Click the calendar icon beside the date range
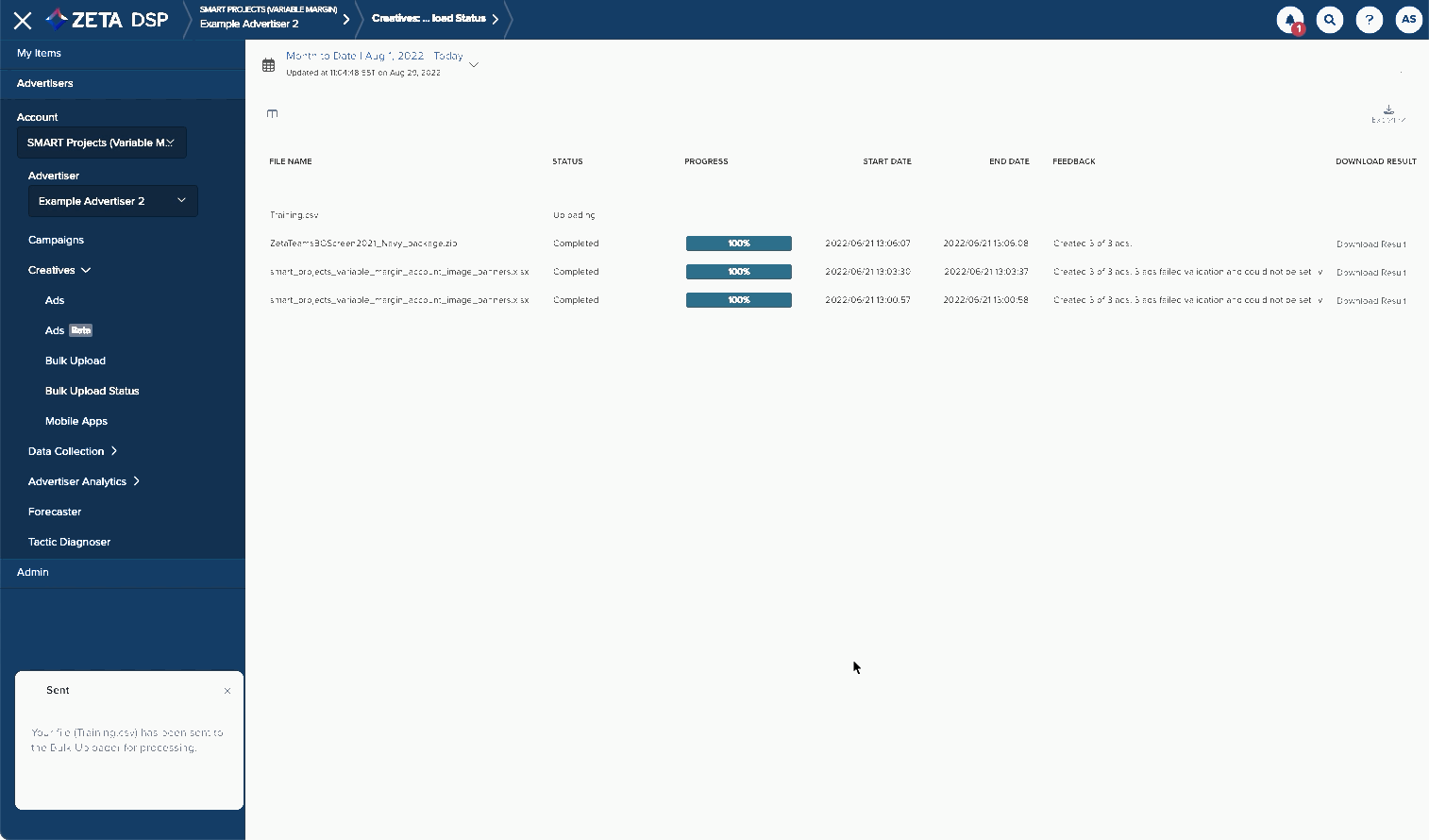This screenshot has width=1429, height=840. tap(269, 65)
